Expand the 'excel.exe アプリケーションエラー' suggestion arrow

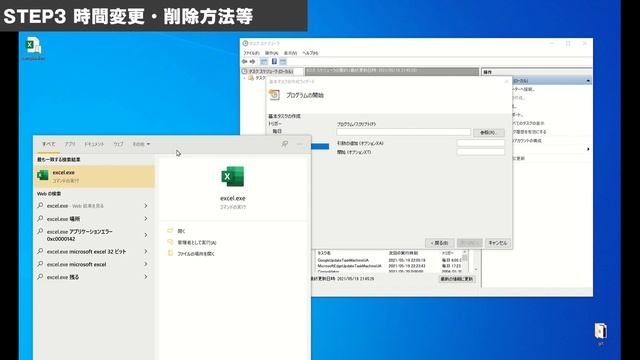tap(146, 235)
